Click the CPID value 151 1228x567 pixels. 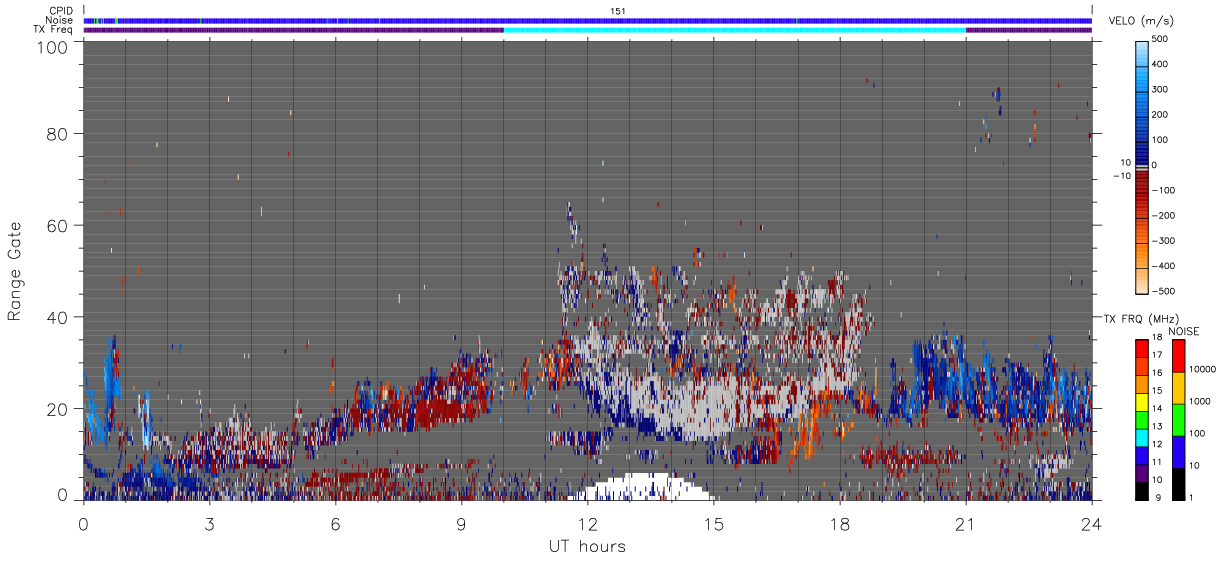click(x=618, y=11)
